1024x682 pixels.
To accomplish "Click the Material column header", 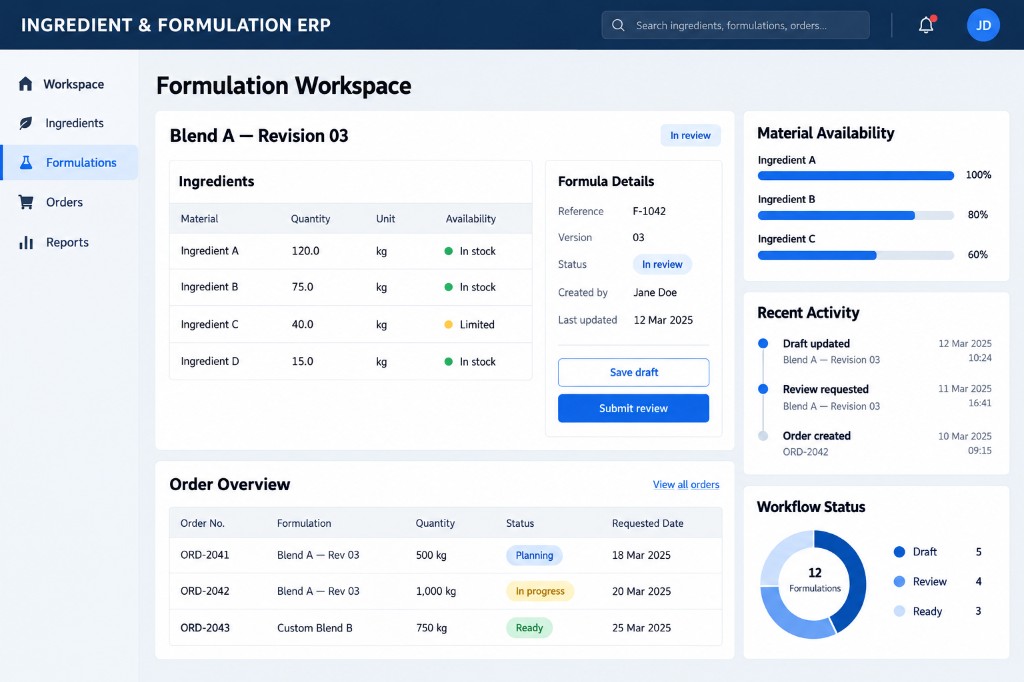I will point(199,219).
